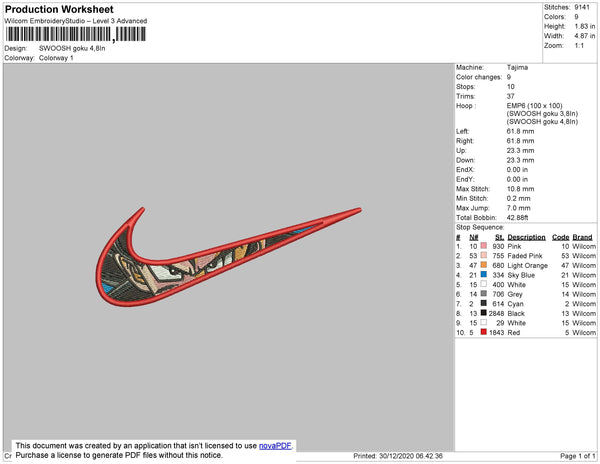Click '(SWOOSH goku 3,8In)' hoop line
Viewport: 600px width, 464px height.
point(542,114)
